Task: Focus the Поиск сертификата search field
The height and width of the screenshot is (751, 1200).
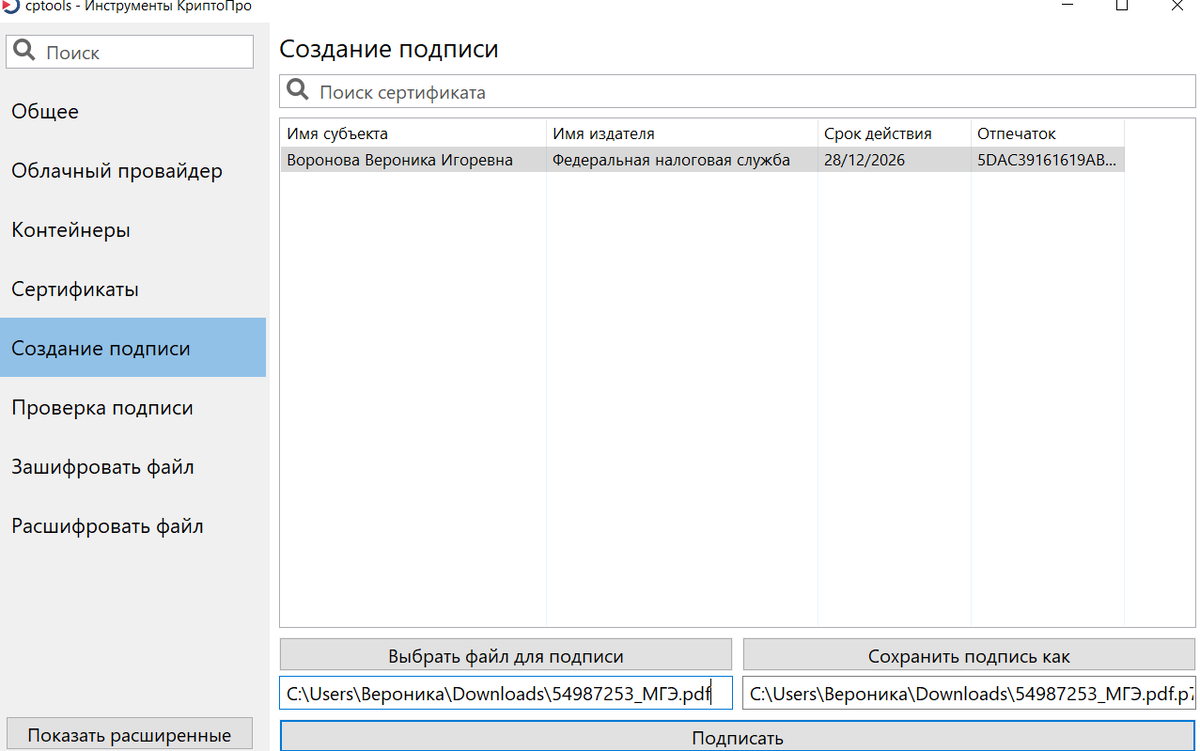Action: click(737, 92)
